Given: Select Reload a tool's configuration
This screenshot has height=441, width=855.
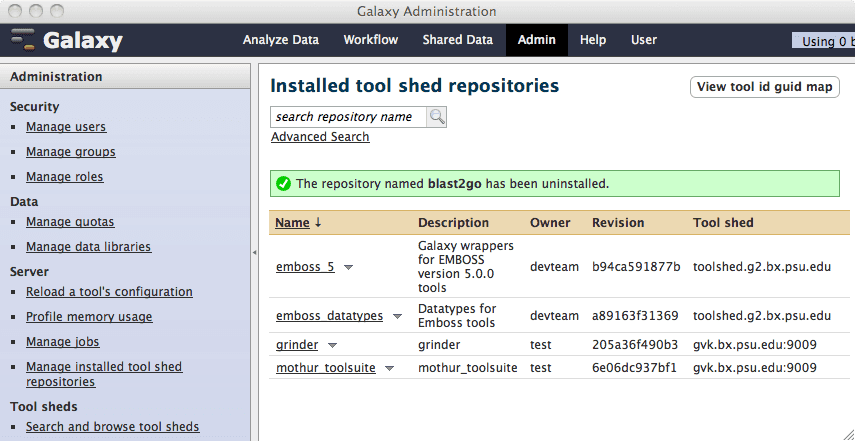Looking at the screenshot, I should pos(109,292).
